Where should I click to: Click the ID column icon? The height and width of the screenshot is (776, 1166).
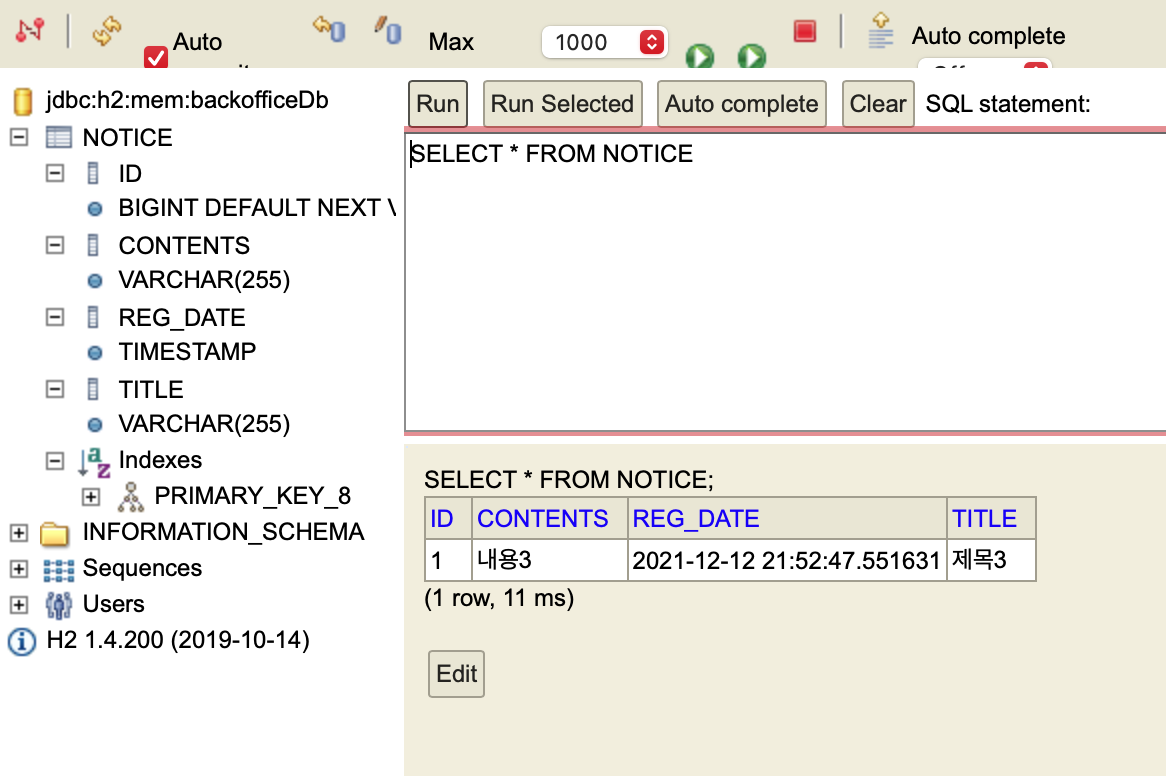point(93,173)
